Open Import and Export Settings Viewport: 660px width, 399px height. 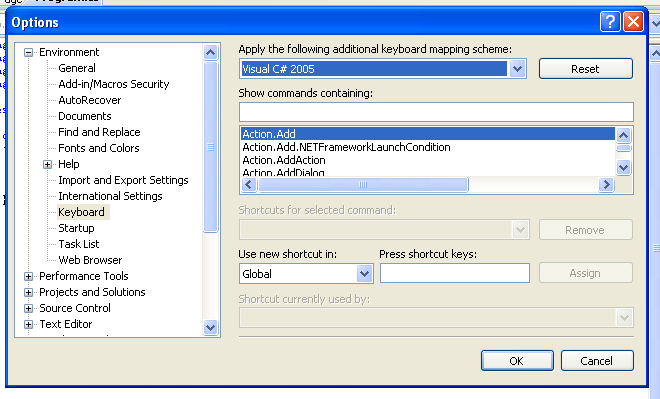pos(123,180)
